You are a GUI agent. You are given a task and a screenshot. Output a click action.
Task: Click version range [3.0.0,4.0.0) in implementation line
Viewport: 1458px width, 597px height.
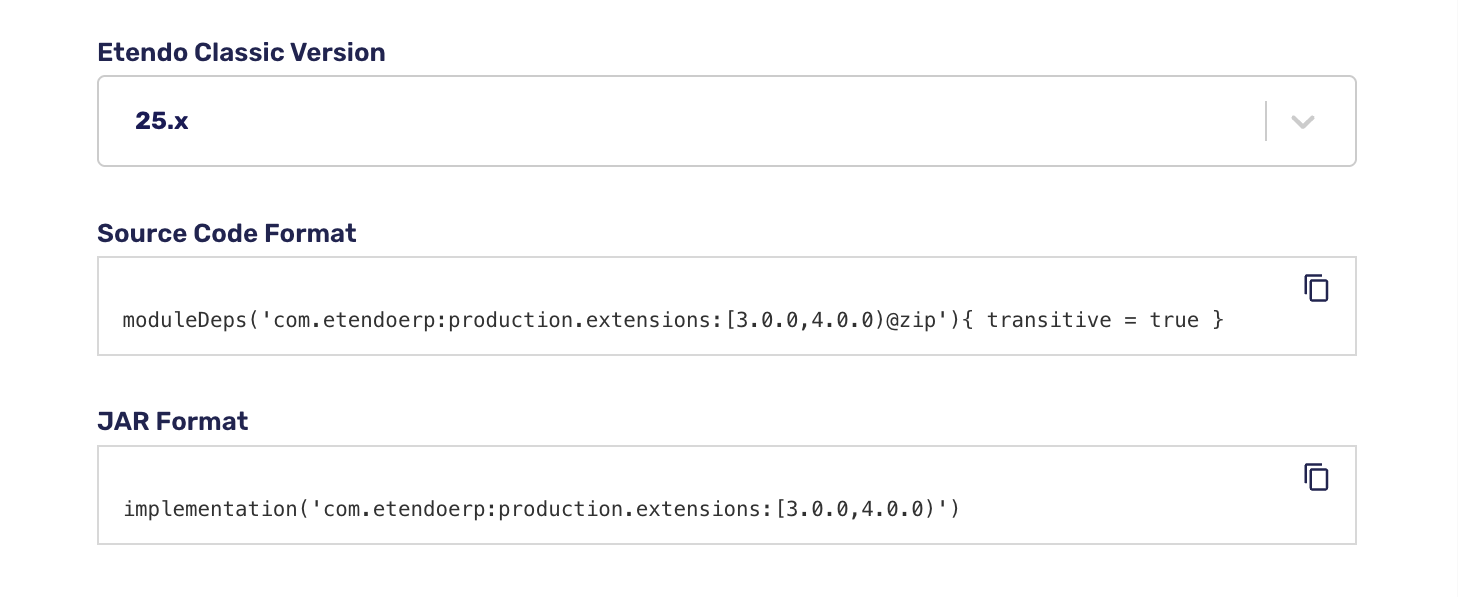pos(855,510)
